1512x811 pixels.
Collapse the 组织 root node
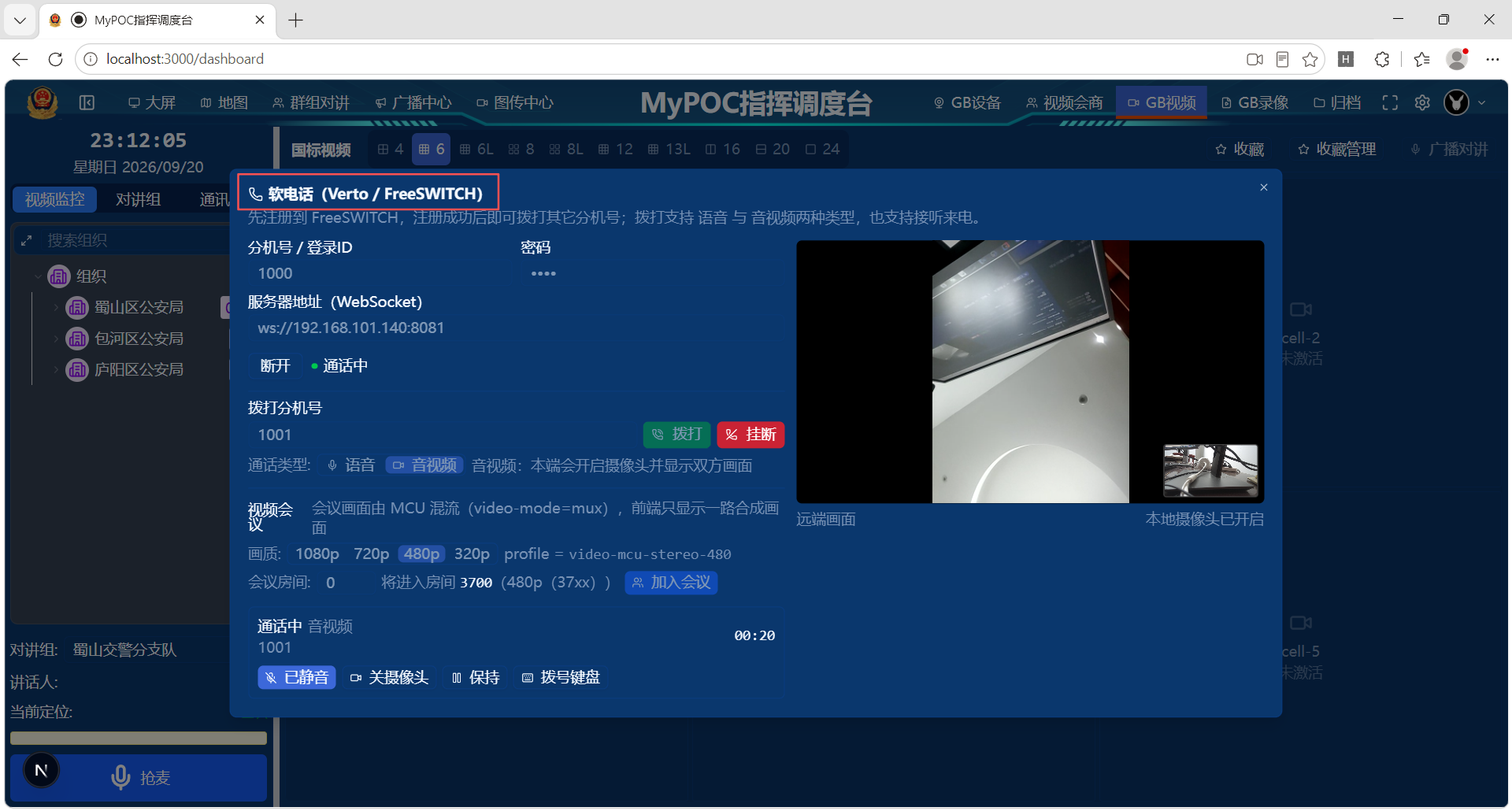click(38, 276)
